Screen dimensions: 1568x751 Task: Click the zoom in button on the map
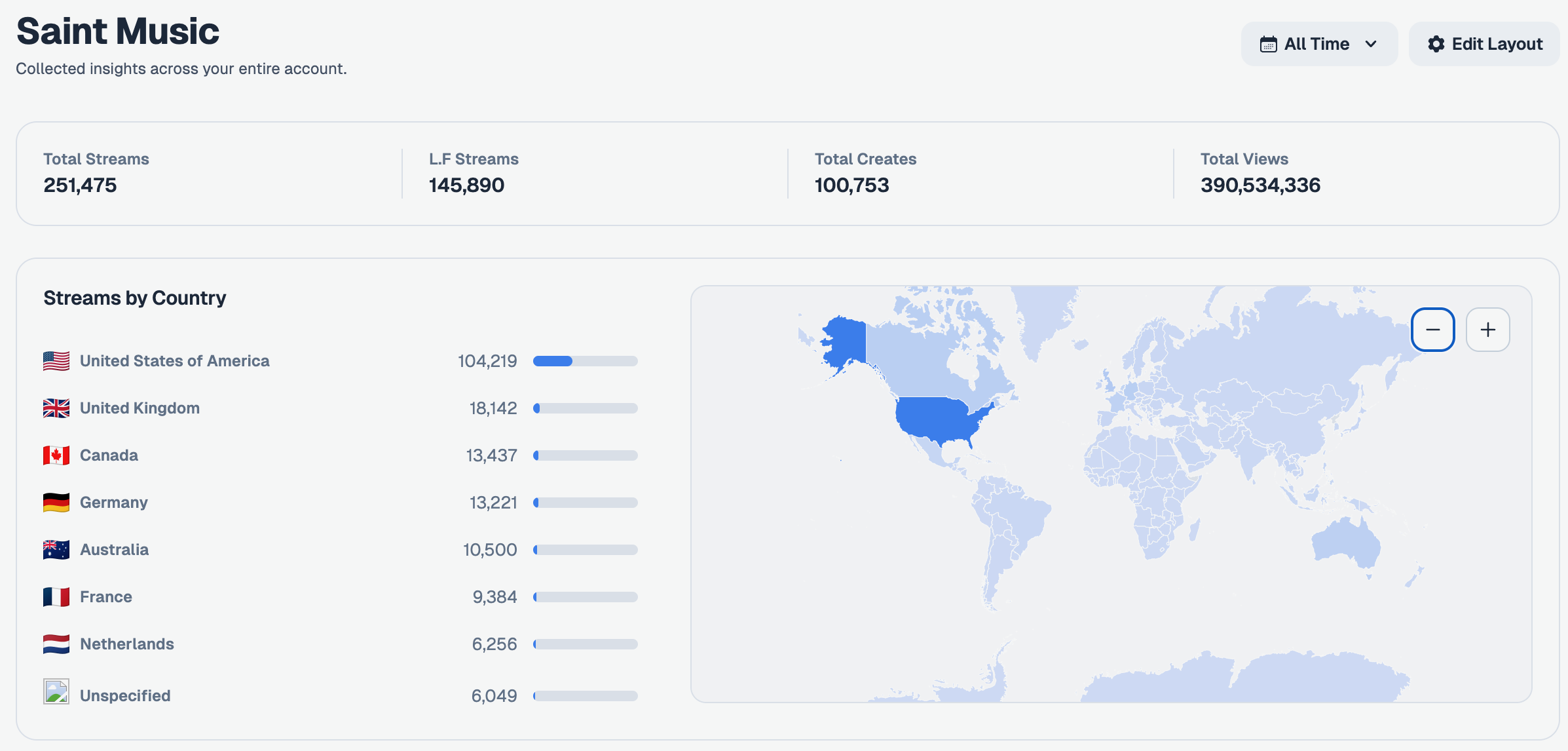click(1488, 330)
